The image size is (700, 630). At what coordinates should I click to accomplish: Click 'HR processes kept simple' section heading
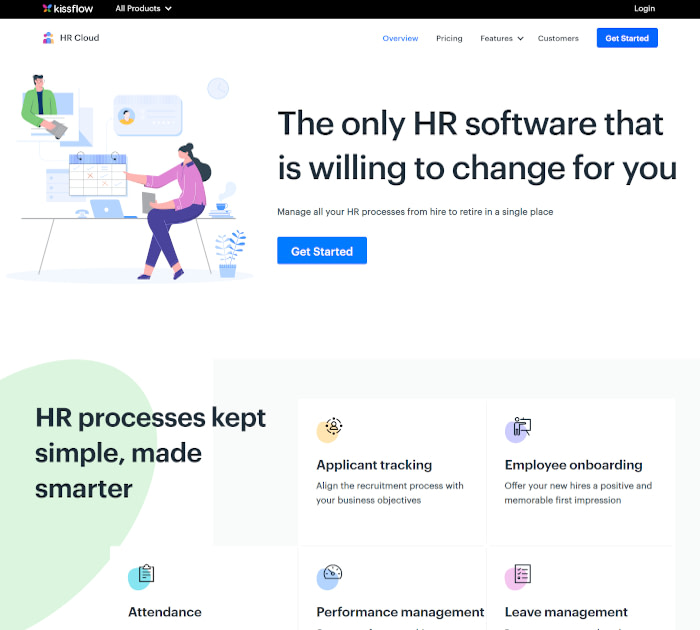(x=150, y=453)
